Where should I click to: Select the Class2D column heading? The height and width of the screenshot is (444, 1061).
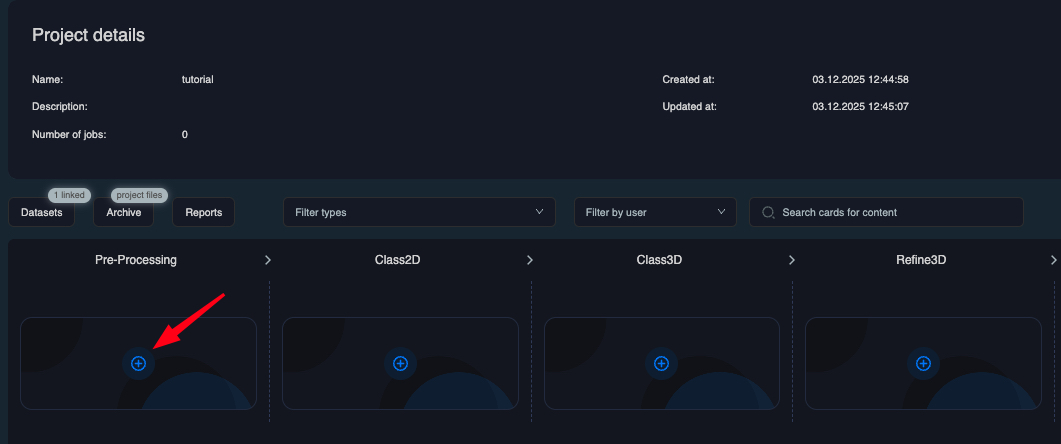[398, 260]
